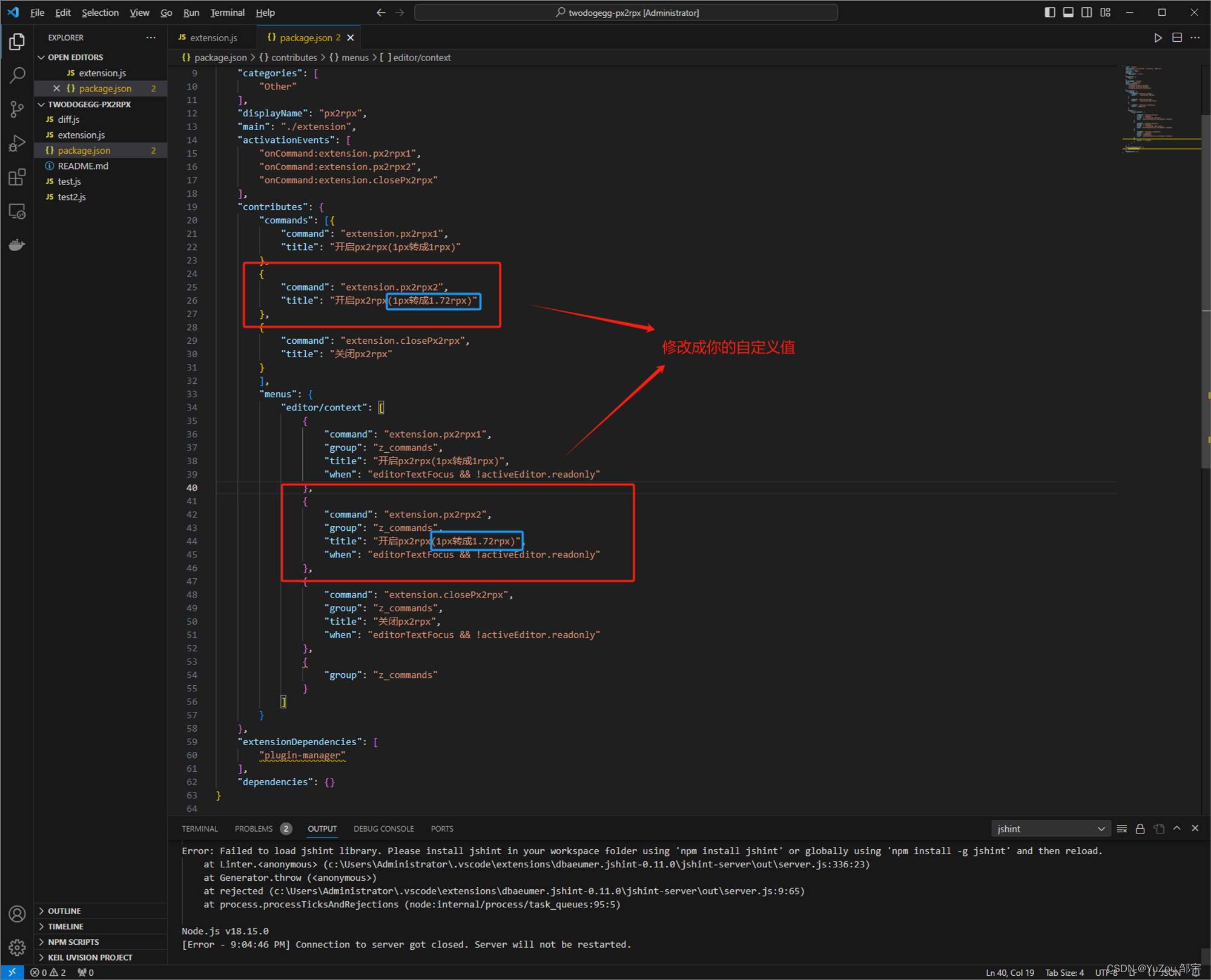The height and width of the screenshot is (980, 1211).
Task: Open the Extensions view icon
Action: (17, 177)
